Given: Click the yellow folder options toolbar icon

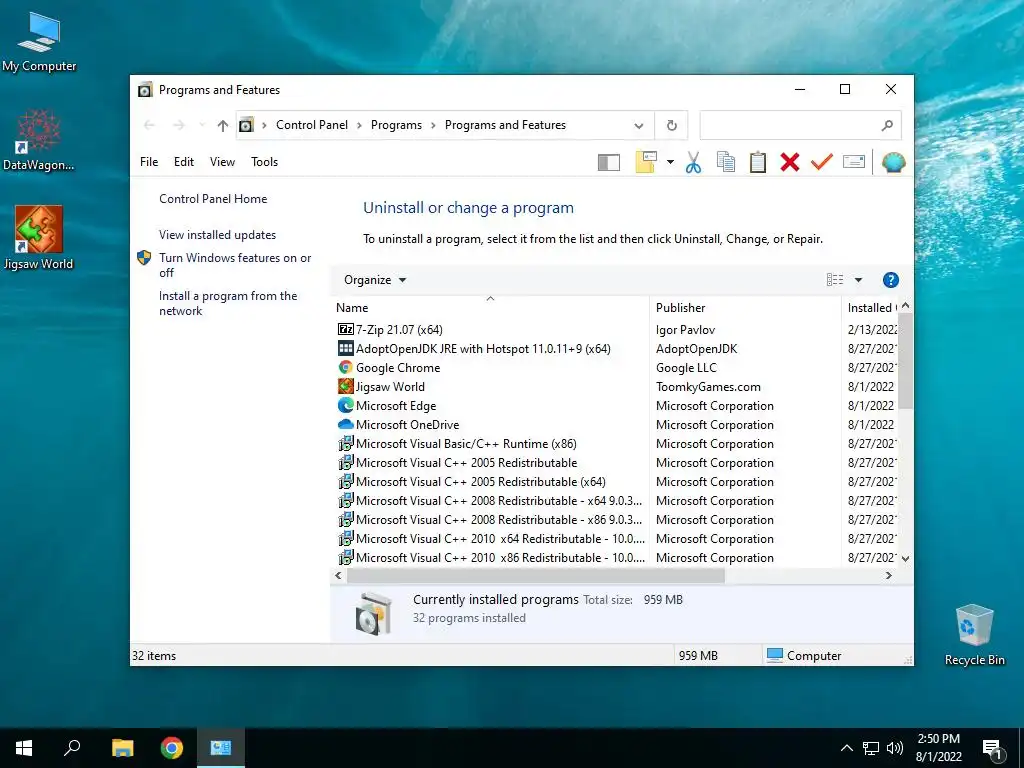Looking at the screenshot, I should tap(646, 162).
